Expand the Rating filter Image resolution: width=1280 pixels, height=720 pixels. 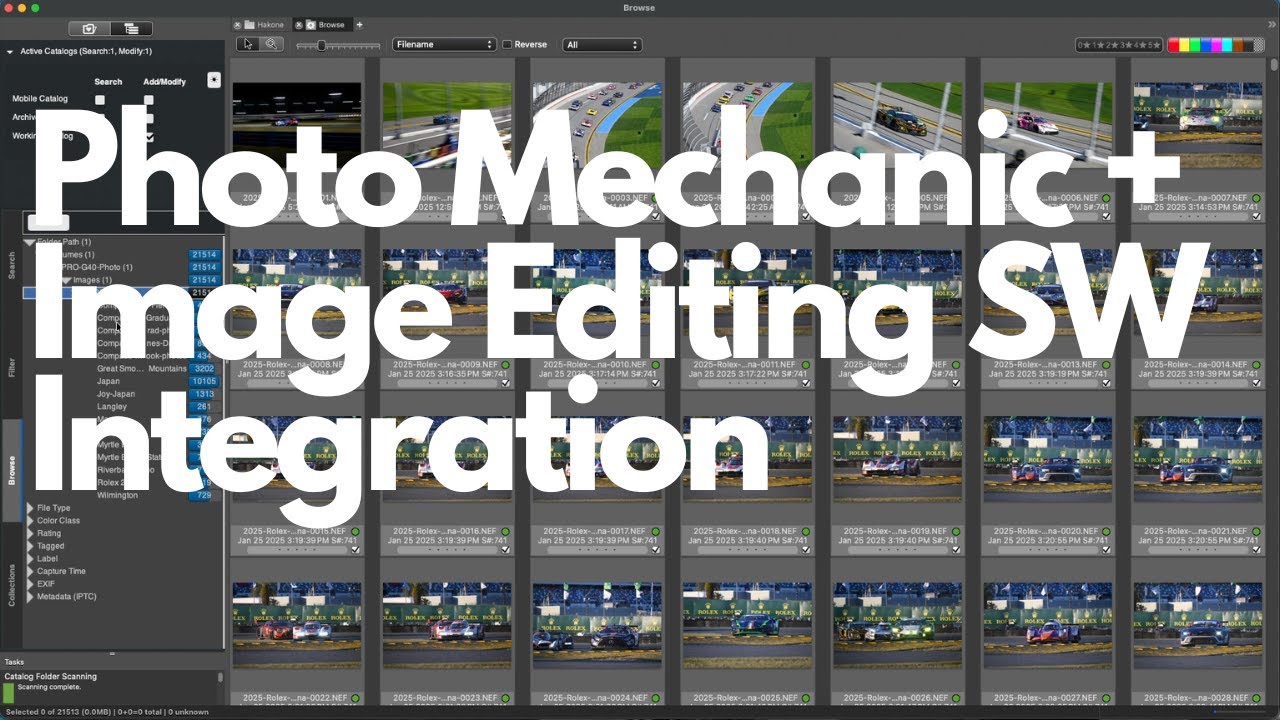point(30,534)
